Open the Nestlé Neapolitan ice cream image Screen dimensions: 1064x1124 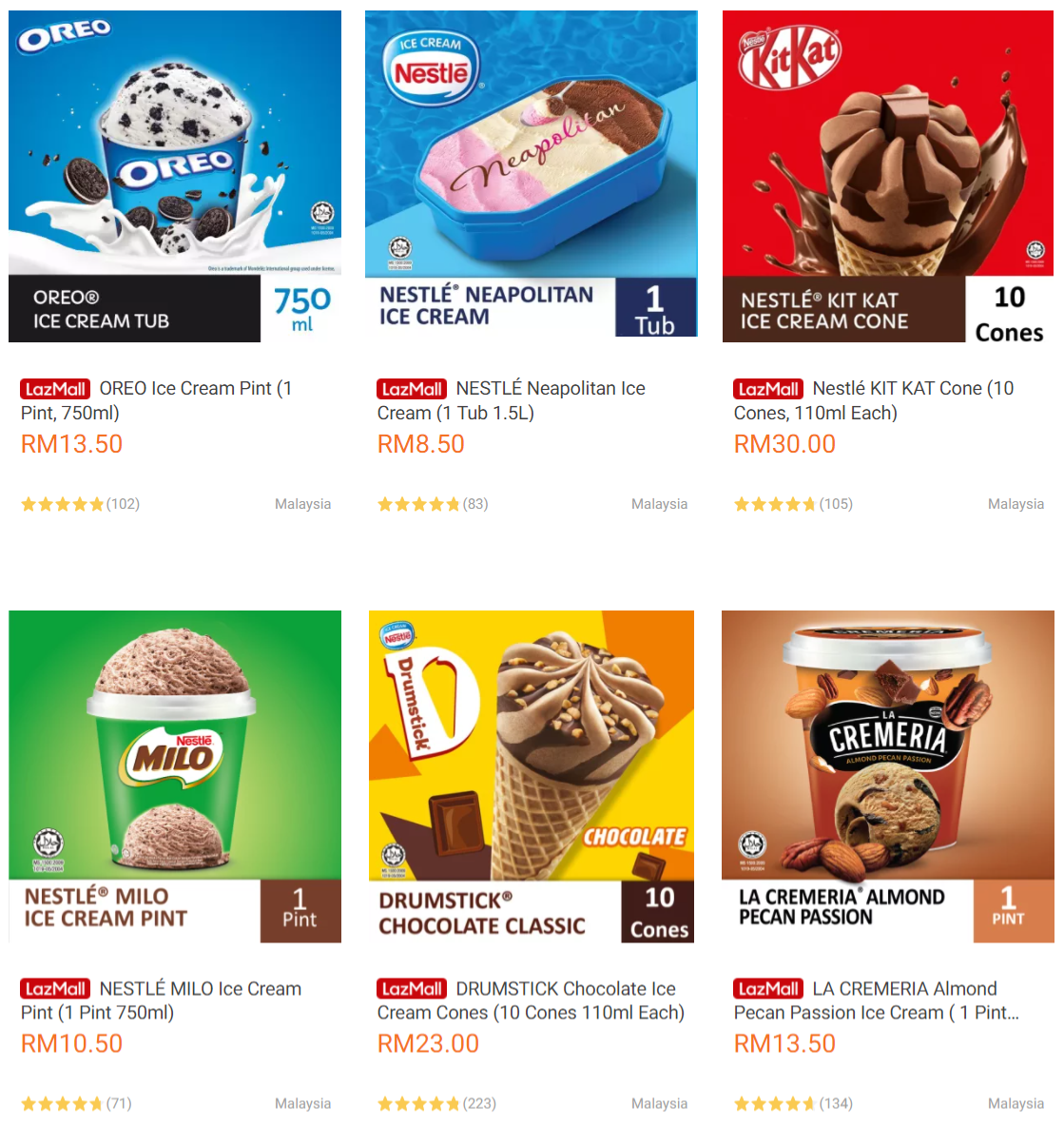[532, 173]
